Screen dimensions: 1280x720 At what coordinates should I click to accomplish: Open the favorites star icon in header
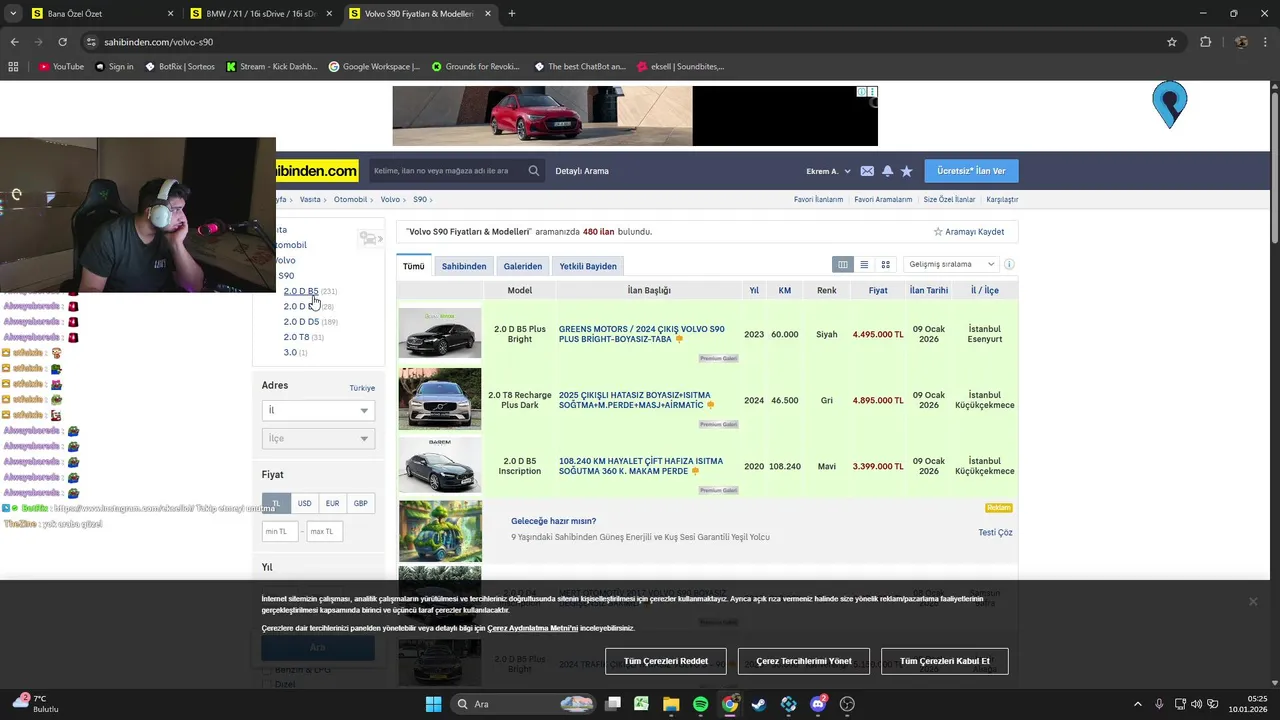(x=906, y=171)
